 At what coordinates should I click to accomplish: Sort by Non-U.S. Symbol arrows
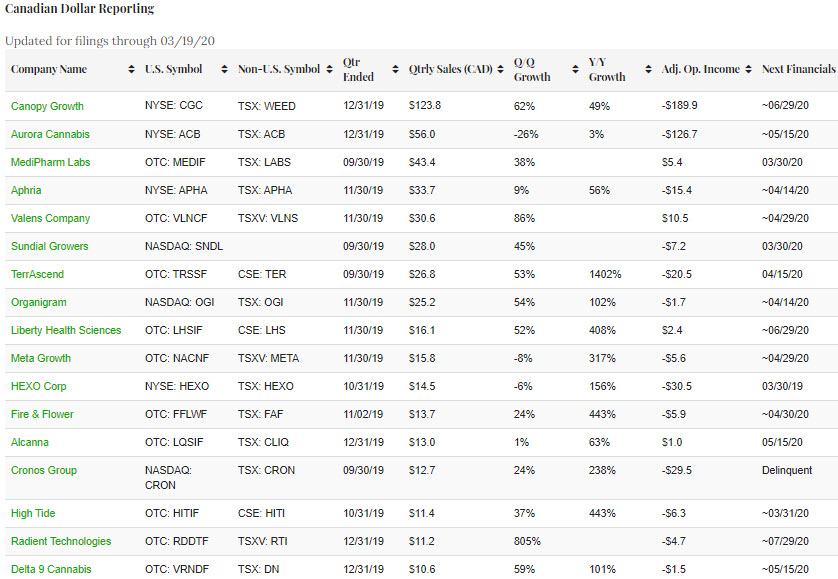pos(329,70)
